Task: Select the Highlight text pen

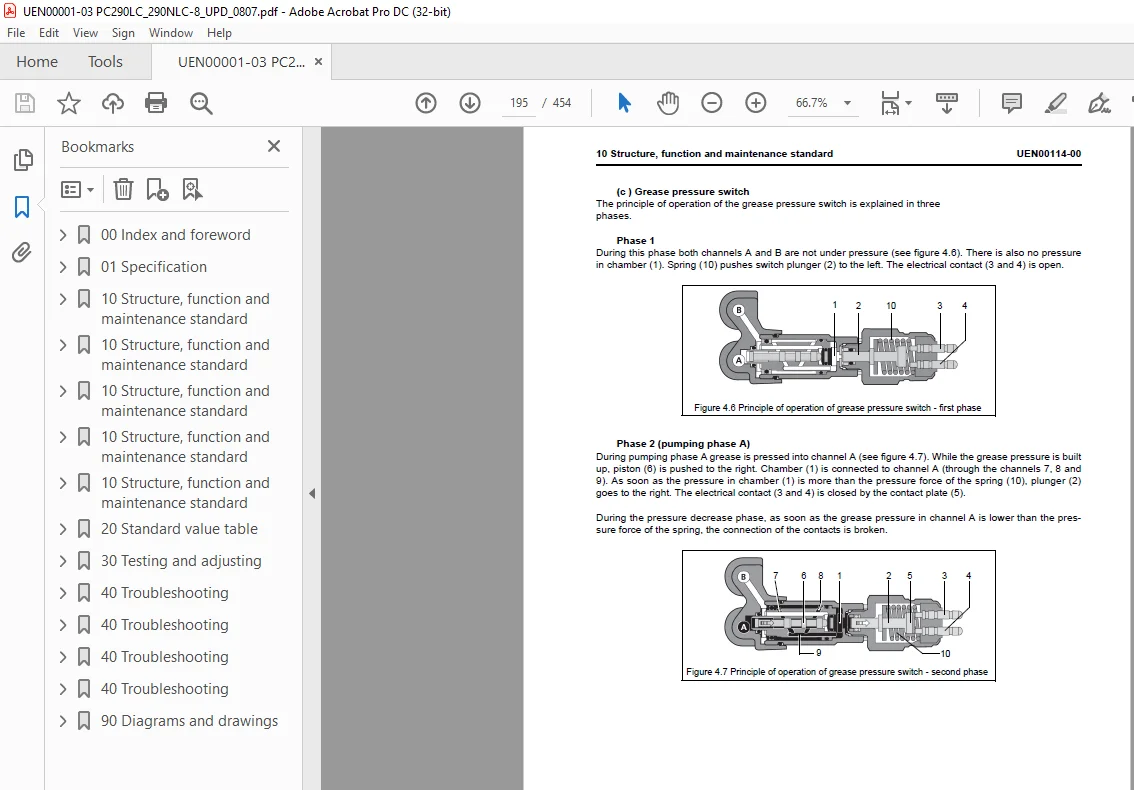Action: click(x=1056, y=103)
